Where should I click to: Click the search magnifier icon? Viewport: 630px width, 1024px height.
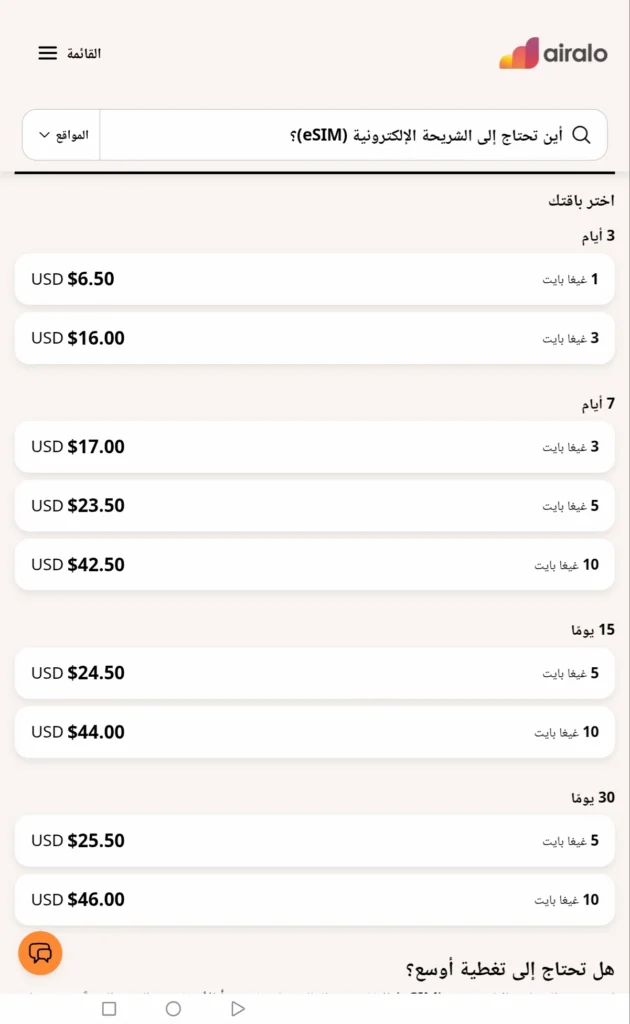click(x=583, y=134)
